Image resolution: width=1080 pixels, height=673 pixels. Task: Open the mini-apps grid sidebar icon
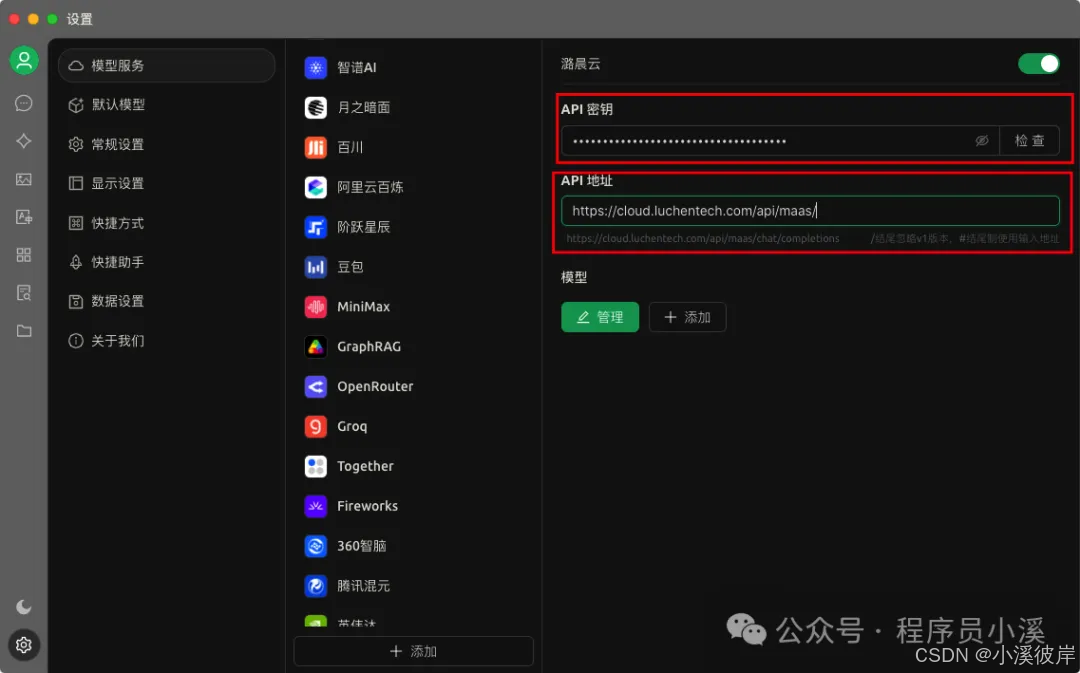[x=23, y=255]
